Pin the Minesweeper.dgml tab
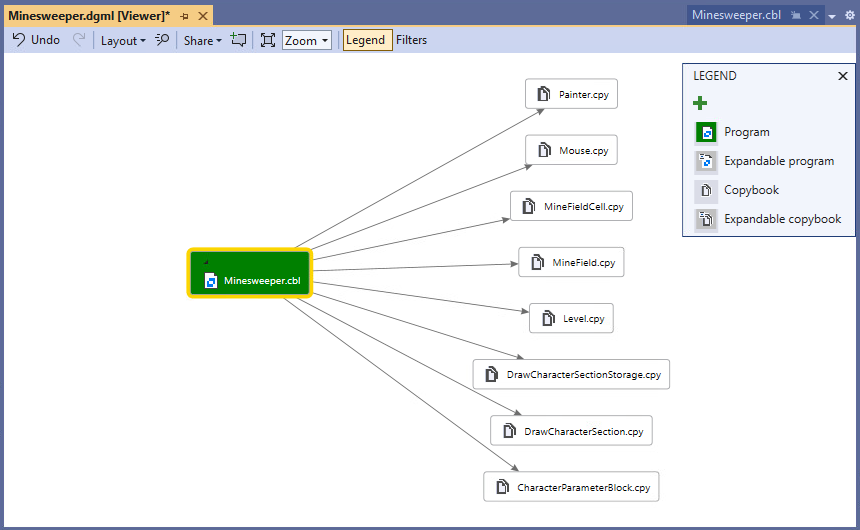Screen dimensions: 860x530 [184, 16]
